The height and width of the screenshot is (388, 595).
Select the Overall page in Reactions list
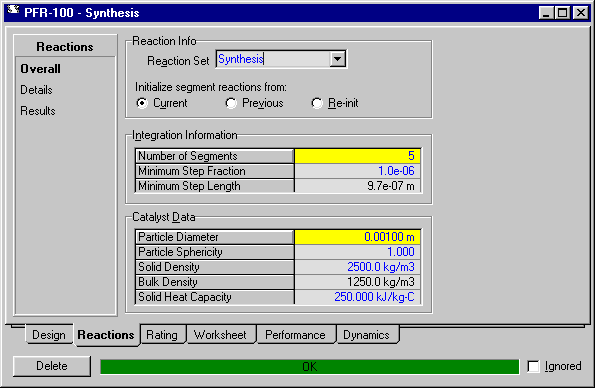tap(41, 69)
